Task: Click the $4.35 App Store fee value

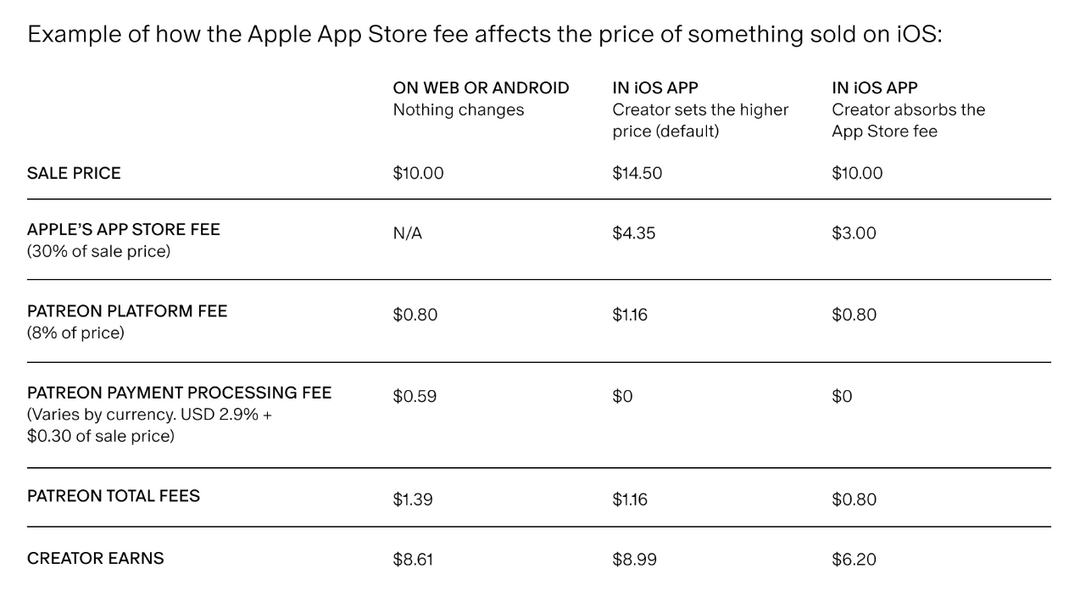Action: [633, 233]
